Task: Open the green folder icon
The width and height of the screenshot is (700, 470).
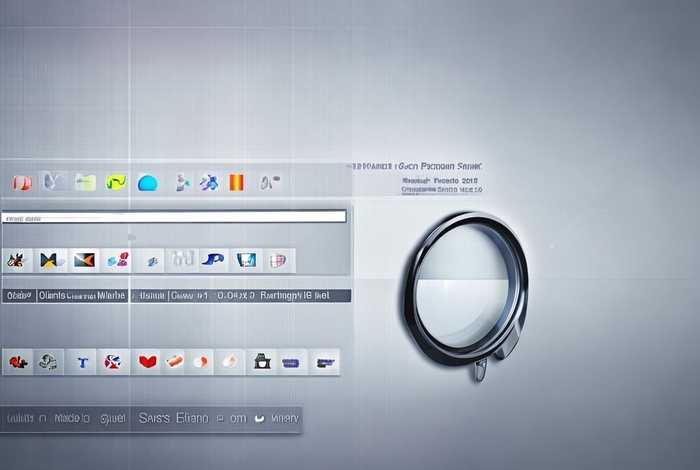Action: pyautogui.click(x=86, y=182)
